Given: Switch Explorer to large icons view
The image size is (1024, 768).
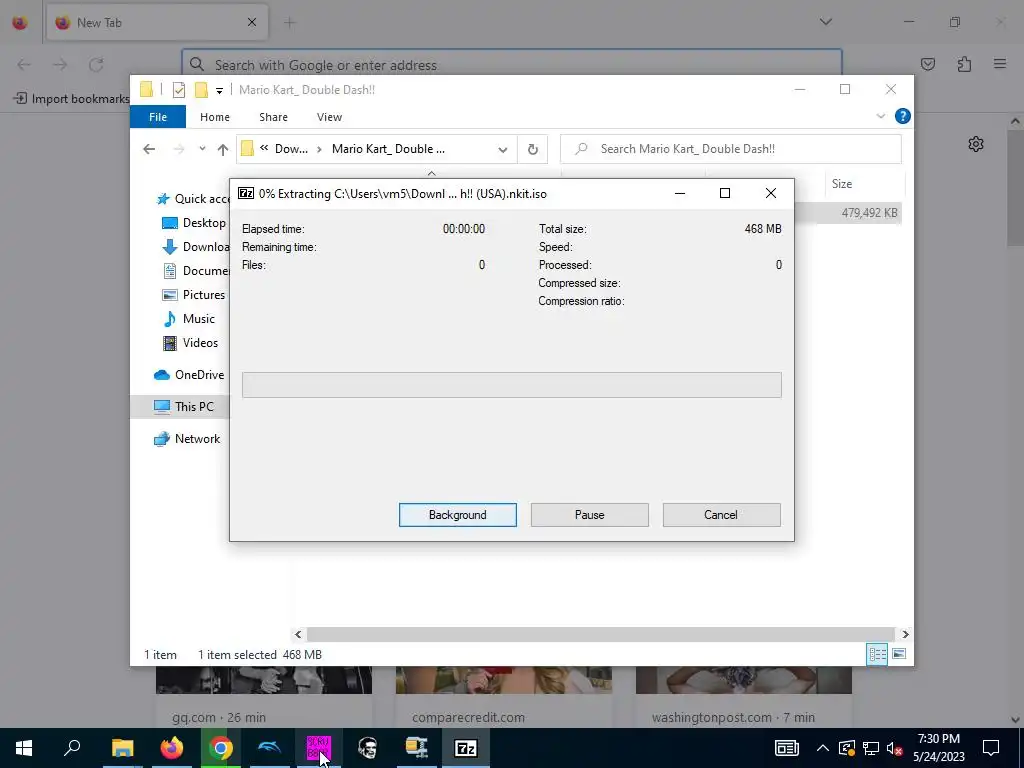Looking at the screenshot, I should tap(899, 654).
